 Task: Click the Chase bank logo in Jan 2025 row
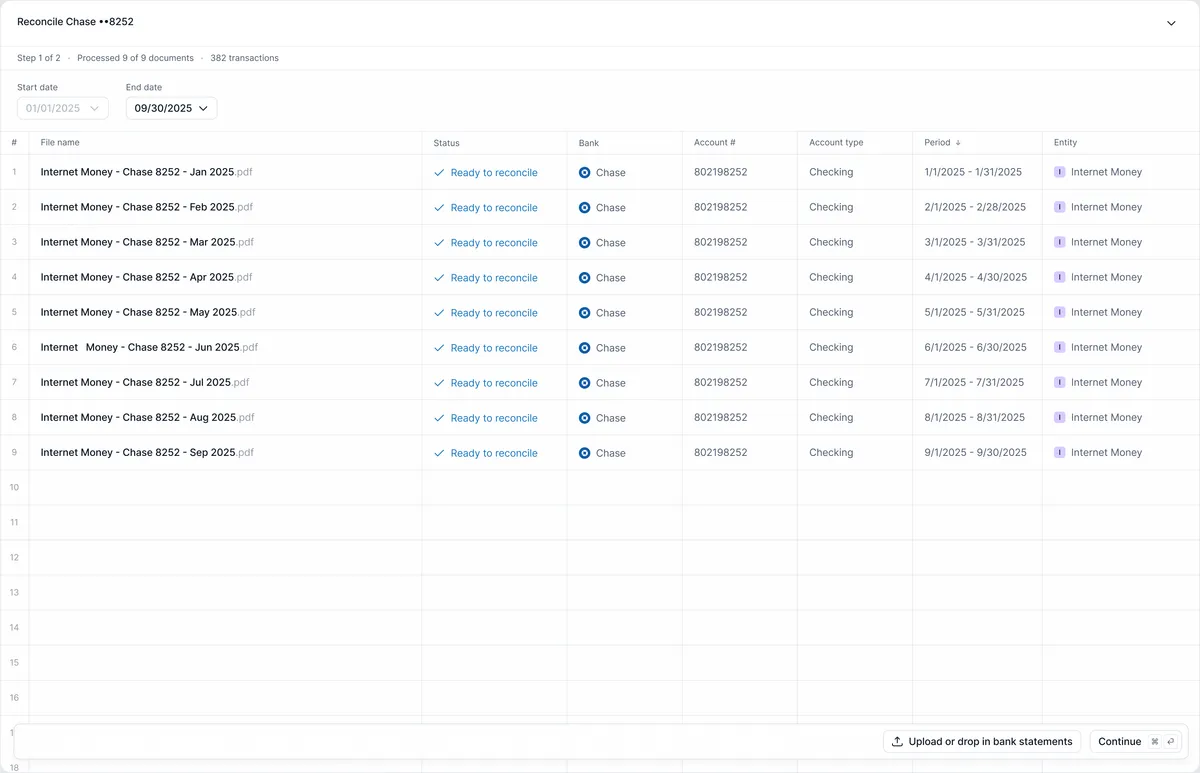pyautogui.click(x=585, y=172)
